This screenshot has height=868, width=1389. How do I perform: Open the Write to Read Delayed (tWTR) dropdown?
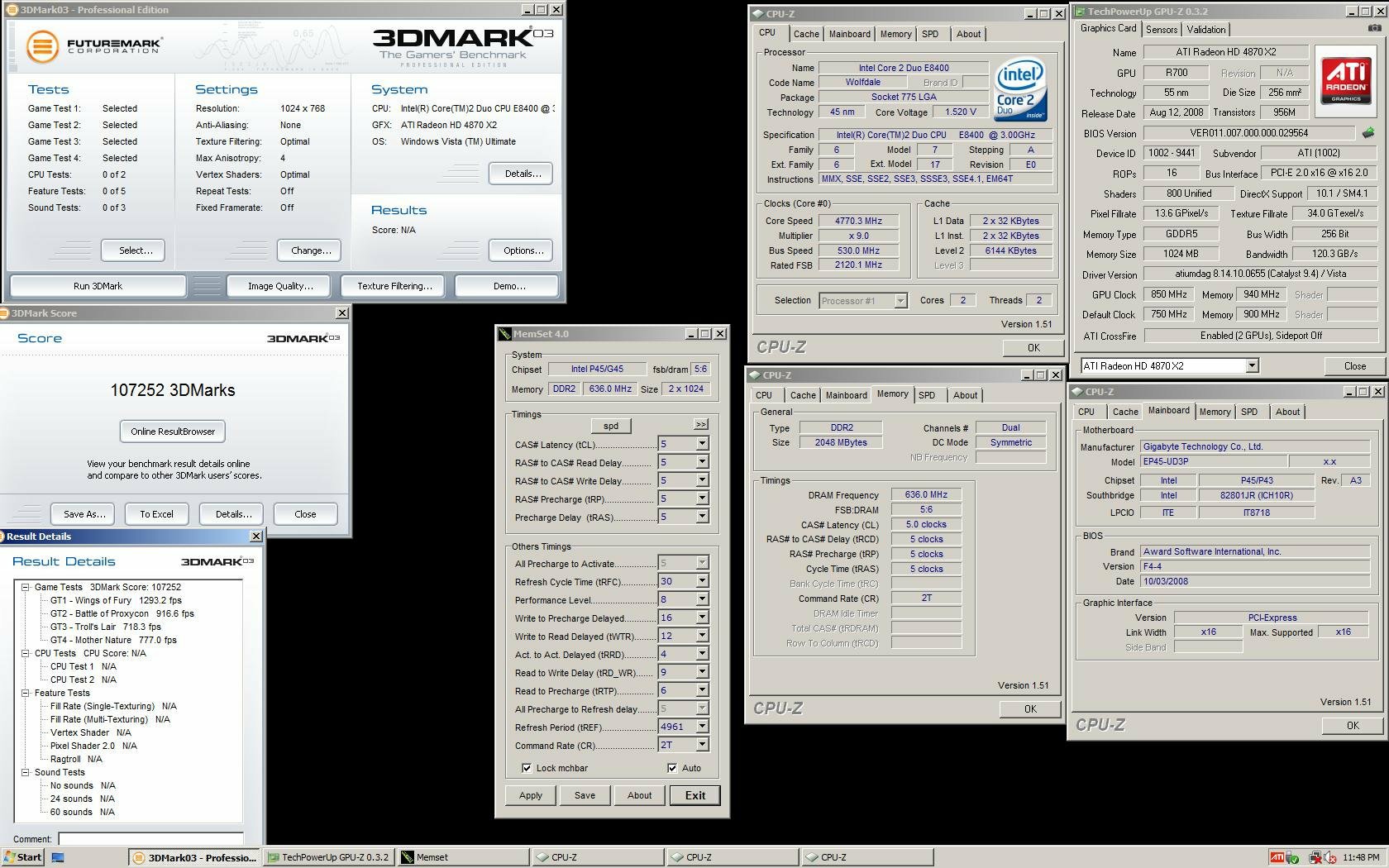coord(702,636)
